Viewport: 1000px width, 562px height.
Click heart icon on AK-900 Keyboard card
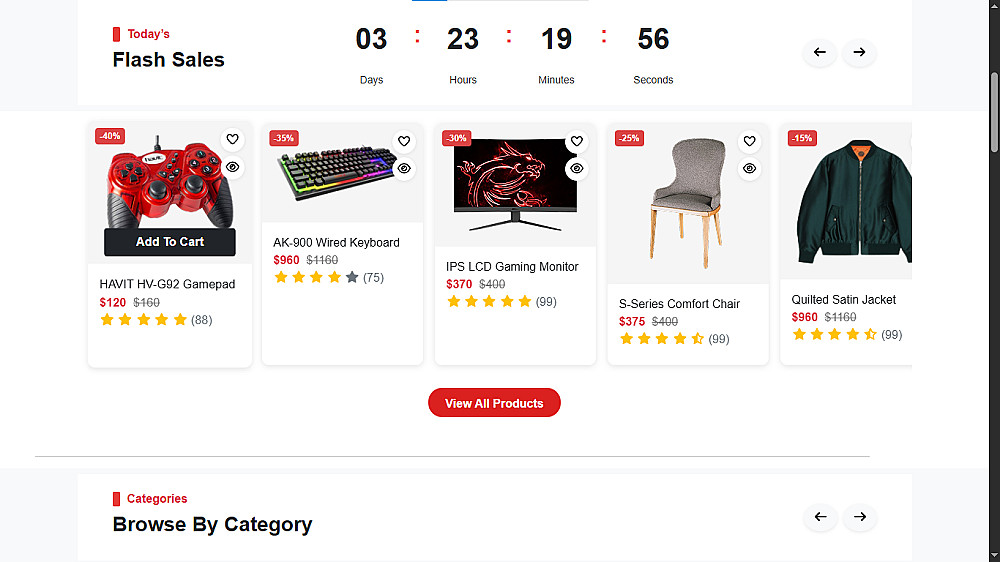(404, 141)
